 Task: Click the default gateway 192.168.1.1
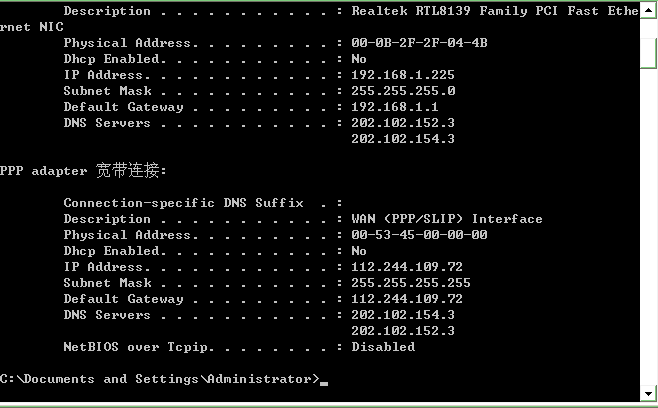click(x=395, y=107)
